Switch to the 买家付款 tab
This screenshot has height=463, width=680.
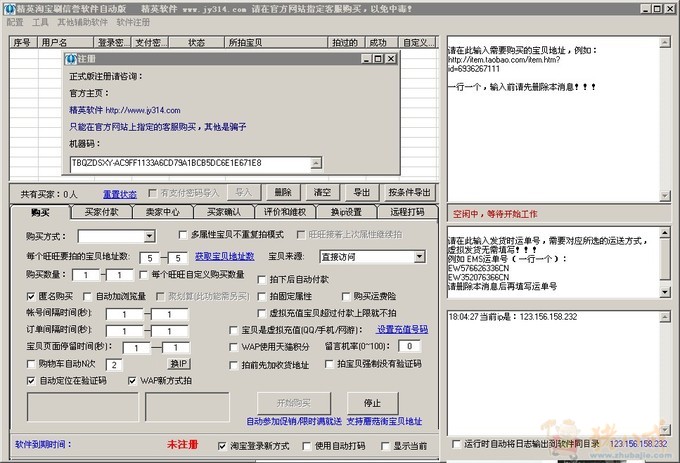pos(101,212)
